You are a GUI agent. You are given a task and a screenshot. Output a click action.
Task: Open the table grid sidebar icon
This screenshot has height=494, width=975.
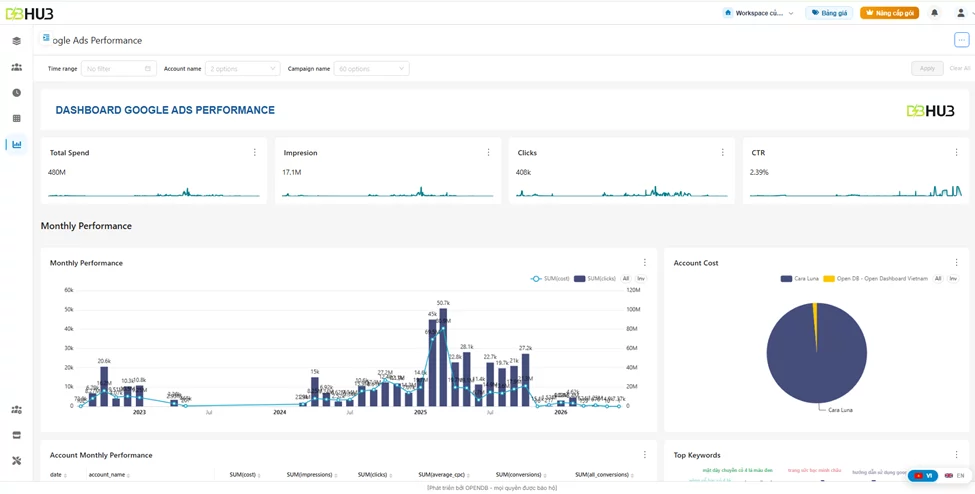pyautogui.click(x=17, y=118)
